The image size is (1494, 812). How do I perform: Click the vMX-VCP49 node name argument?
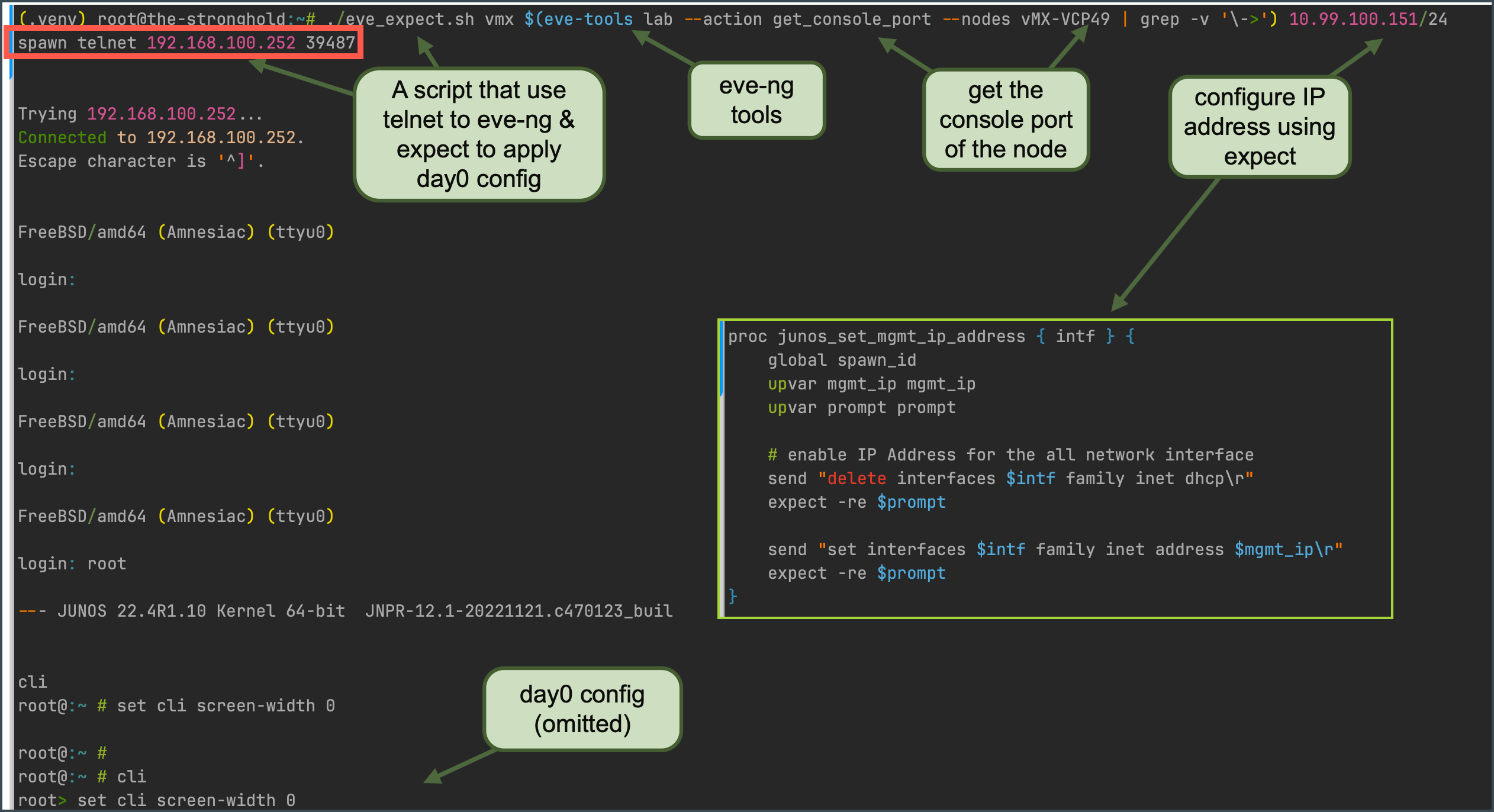pos(1065,19)
